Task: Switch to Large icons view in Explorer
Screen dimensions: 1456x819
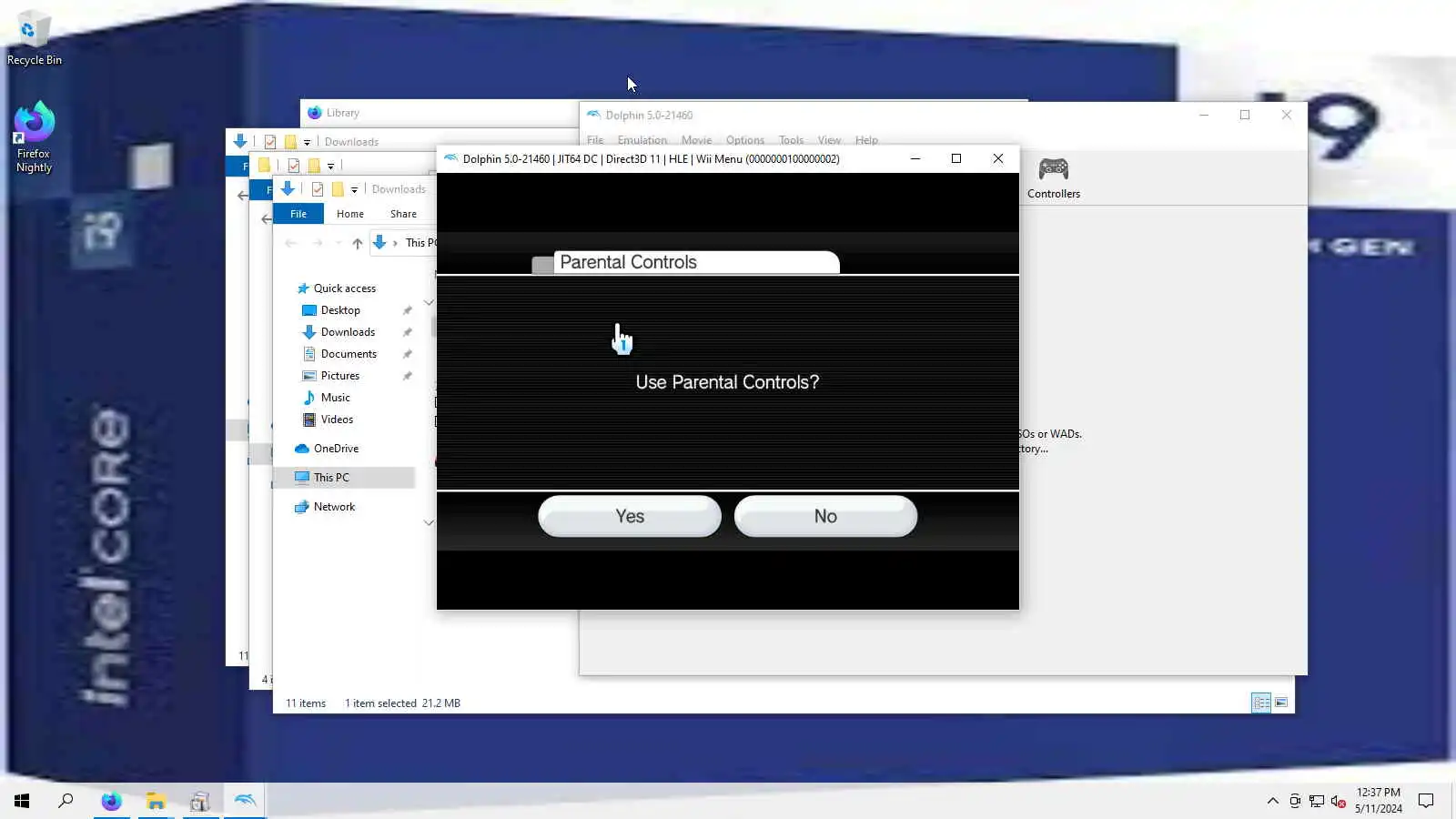Action: [1281, 703]
